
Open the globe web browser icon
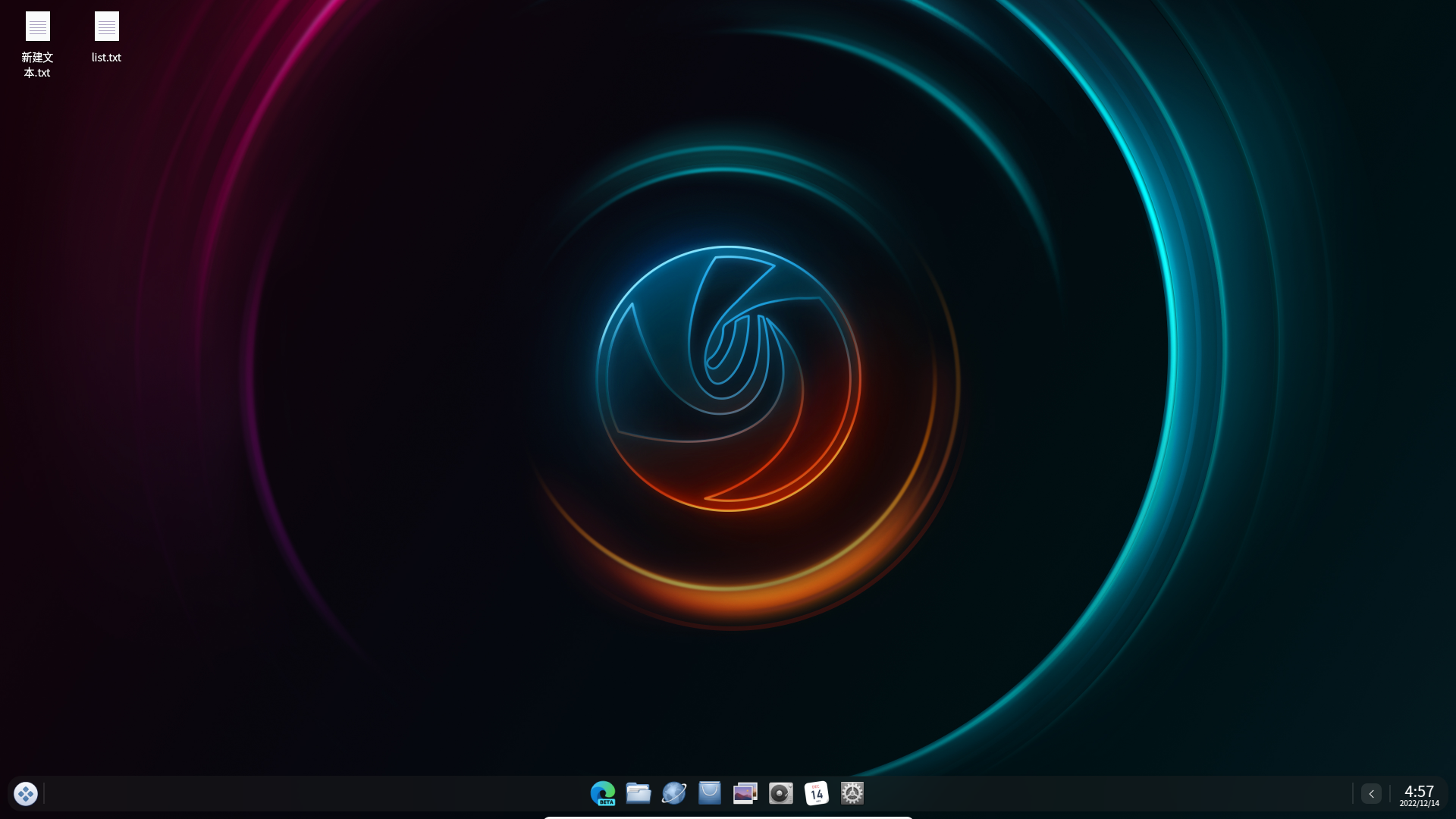pos(674,793)
